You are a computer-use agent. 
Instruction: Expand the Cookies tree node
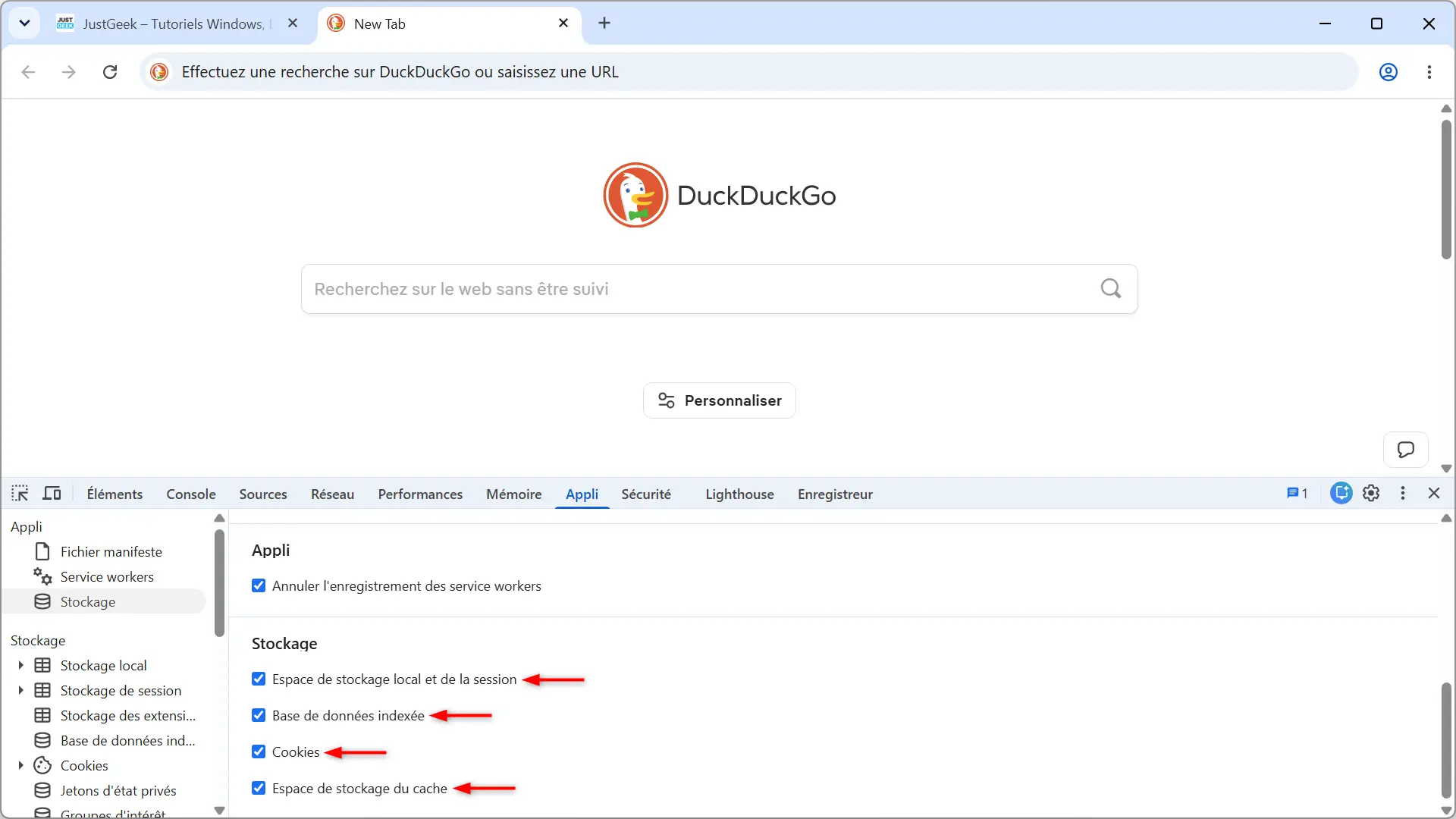point(20,766)
